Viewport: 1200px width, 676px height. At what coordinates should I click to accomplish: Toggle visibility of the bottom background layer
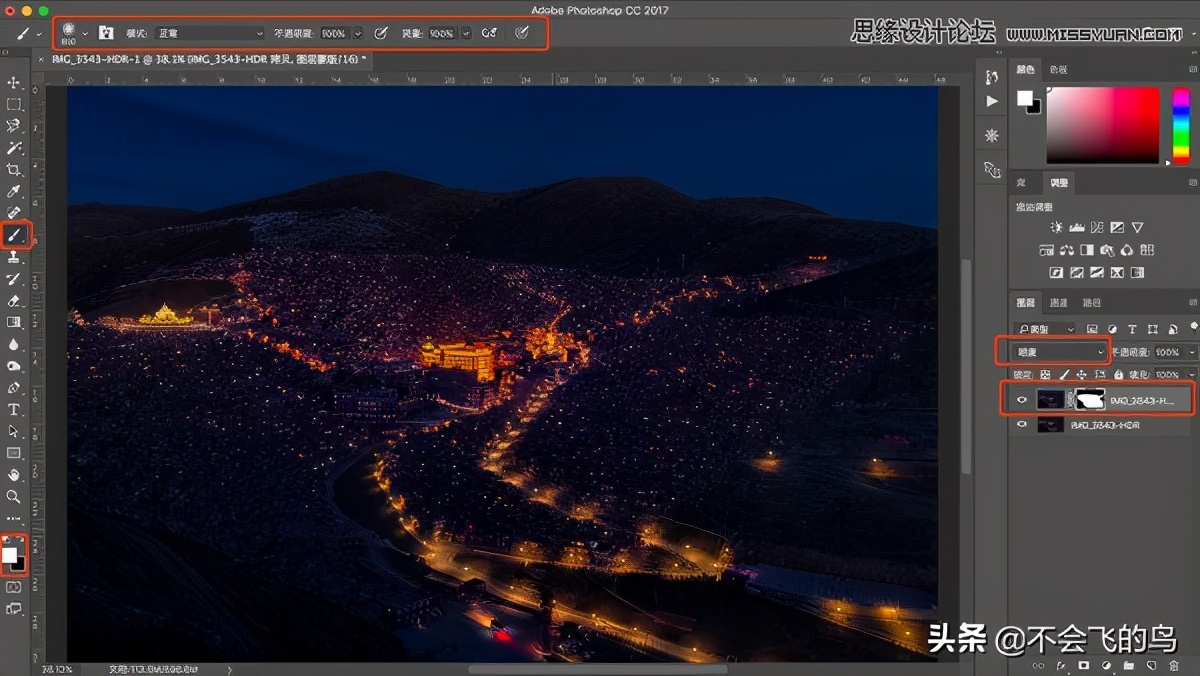tap(1022, 423)
